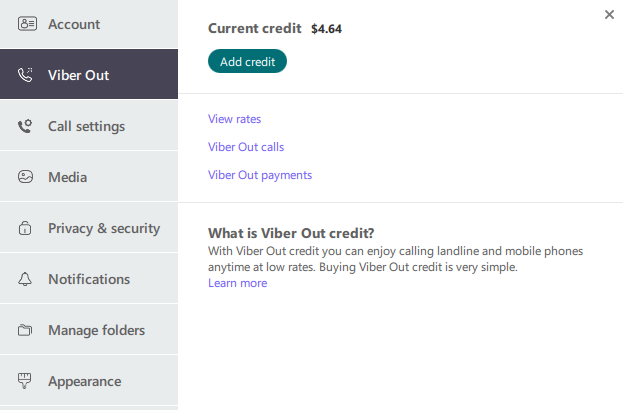Click the Account card icon
623x410 pixels.
coord(26,24)
